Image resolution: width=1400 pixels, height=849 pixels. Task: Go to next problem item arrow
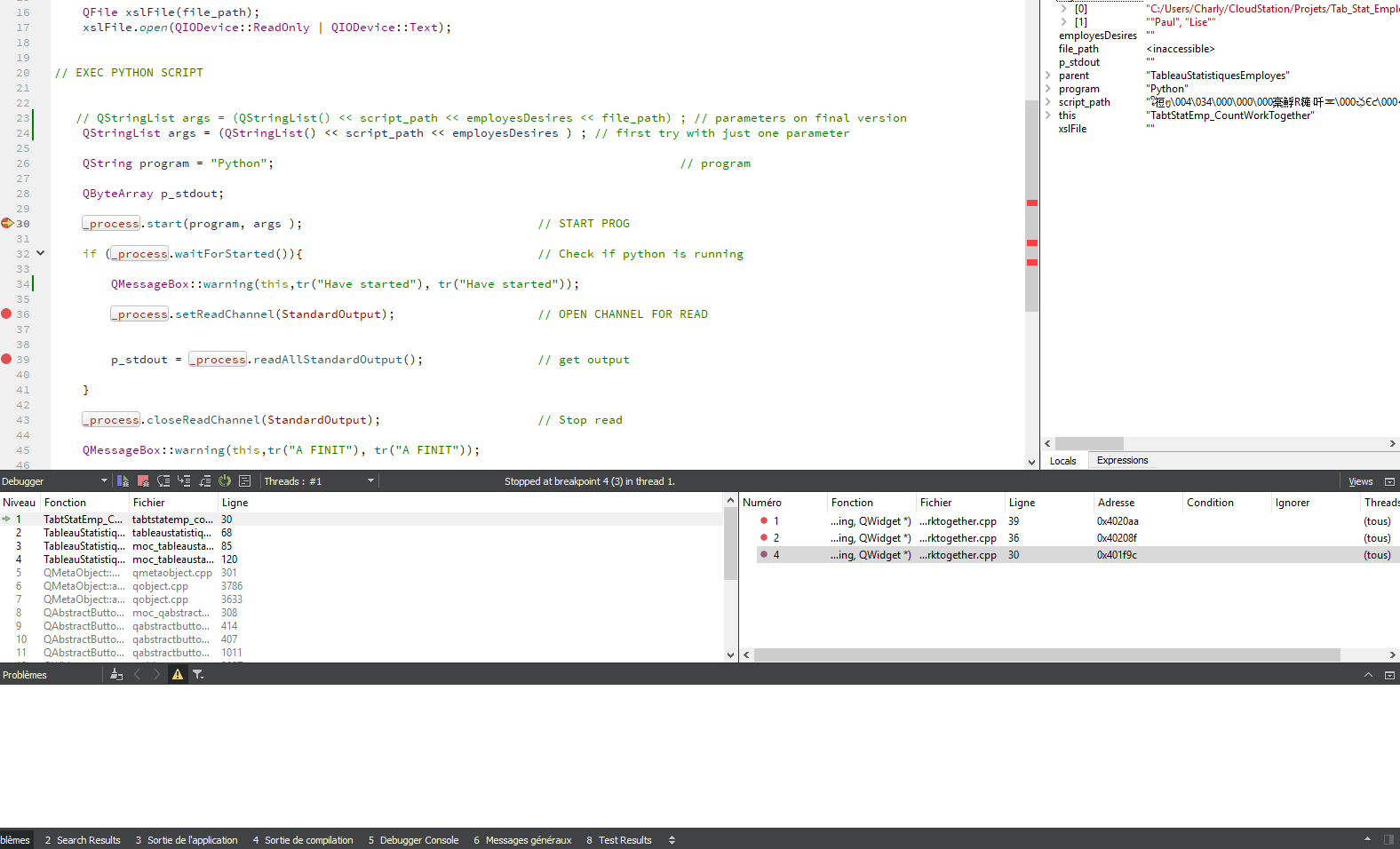coord(157,675)
